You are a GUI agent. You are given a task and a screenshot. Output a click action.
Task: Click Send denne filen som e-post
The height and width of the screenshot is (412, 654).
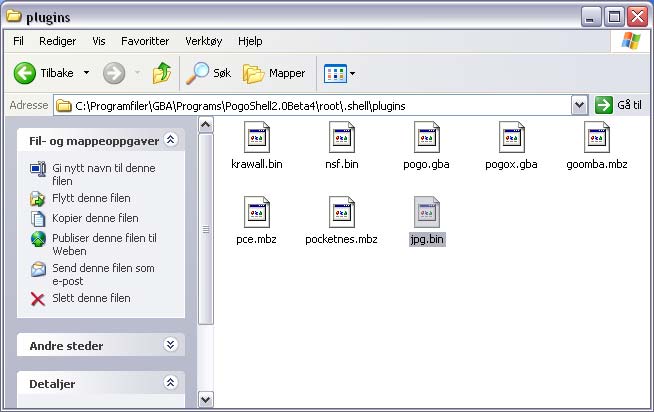103,274
